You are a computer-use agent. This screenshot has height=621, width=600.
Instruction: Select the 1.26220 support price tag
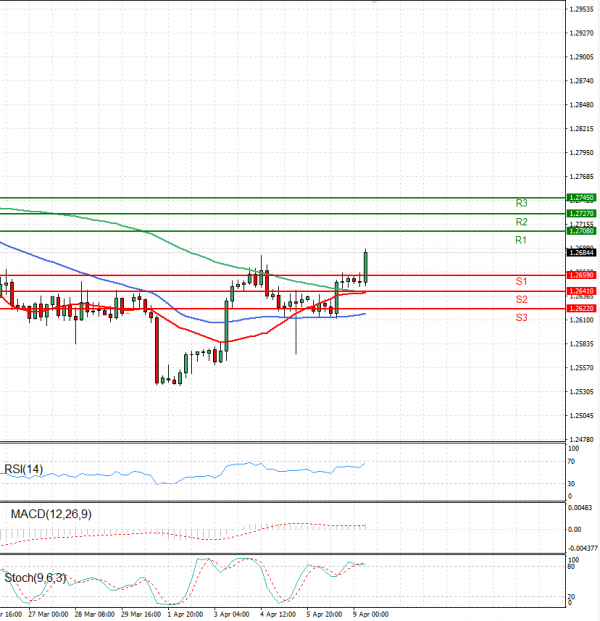[581, 308]
